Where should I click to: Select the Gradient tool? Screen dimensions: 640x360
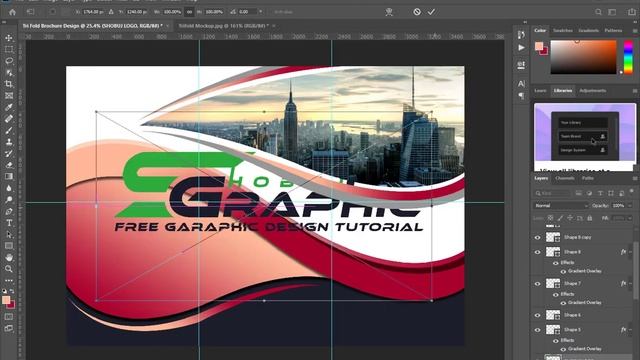(9, 176)
